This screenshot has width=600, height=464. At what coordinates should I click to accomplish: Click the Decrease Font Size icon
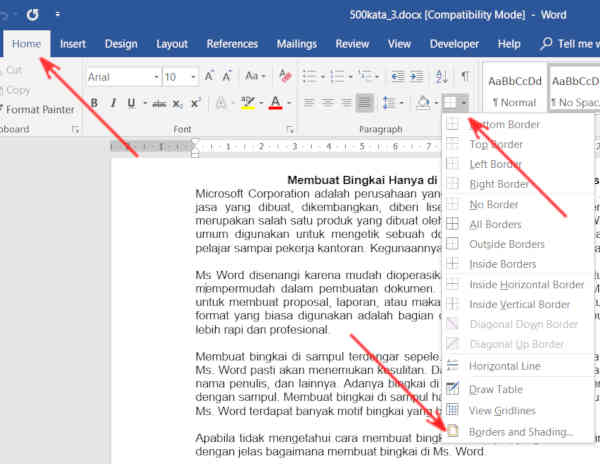(227, 77)
